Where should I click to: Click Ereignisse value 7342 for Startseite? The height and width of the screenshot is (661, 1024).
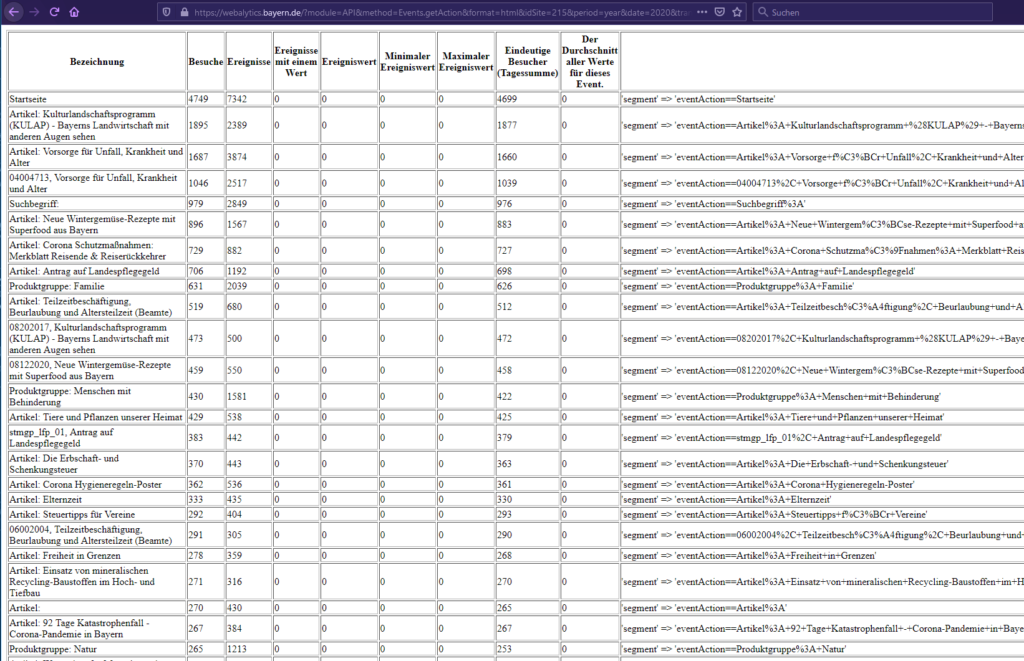click(x=237, y=99)
